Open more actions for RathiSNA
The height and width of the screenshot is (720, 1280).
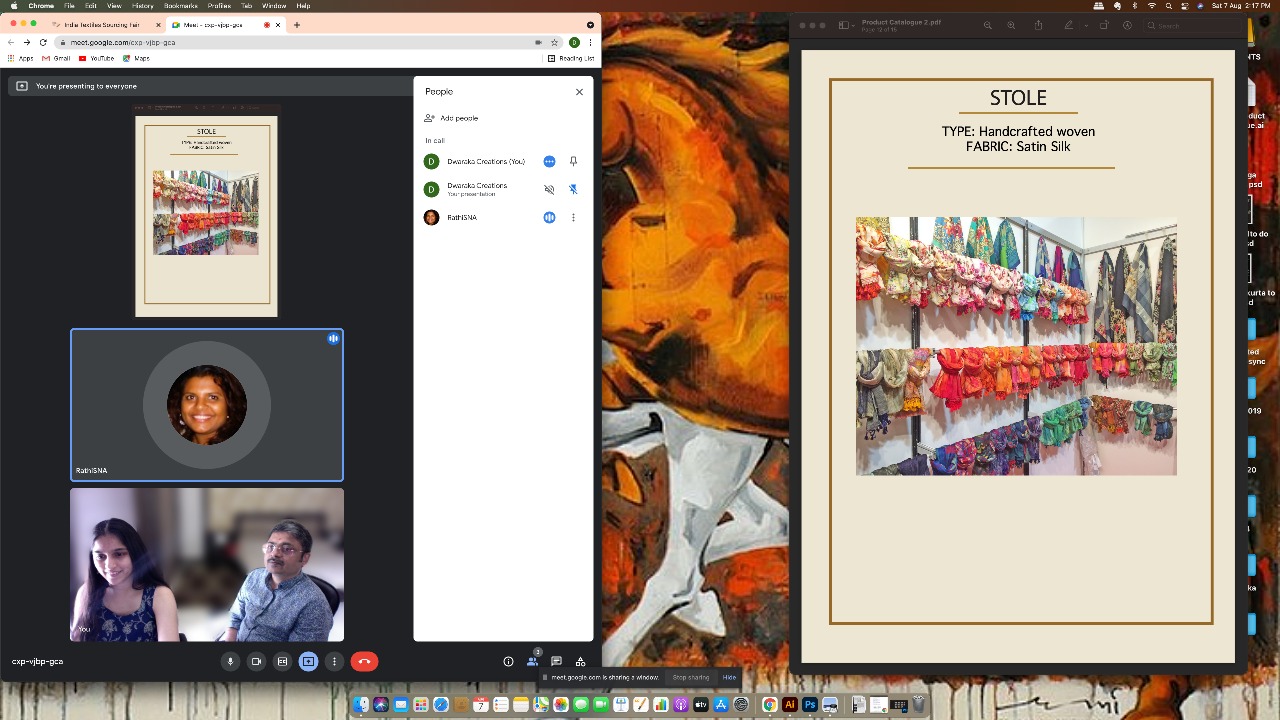pos(573,217)
